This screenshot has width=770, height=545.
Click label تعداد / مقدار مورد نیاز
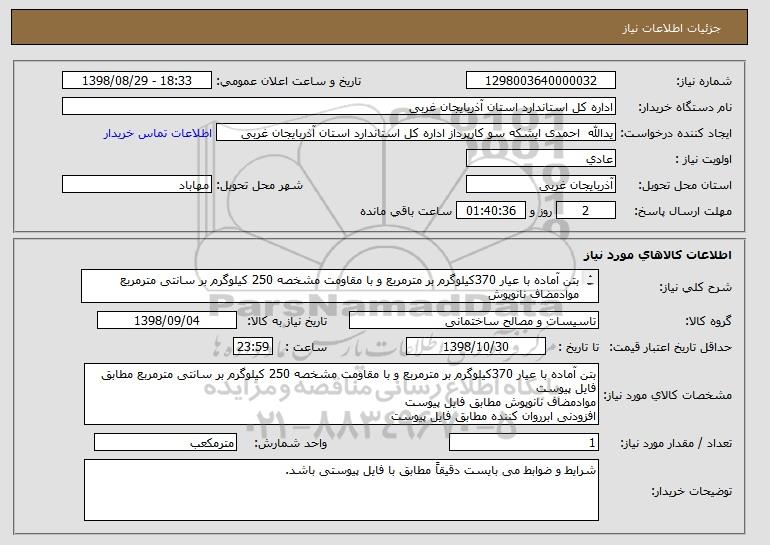click(676, 443)
